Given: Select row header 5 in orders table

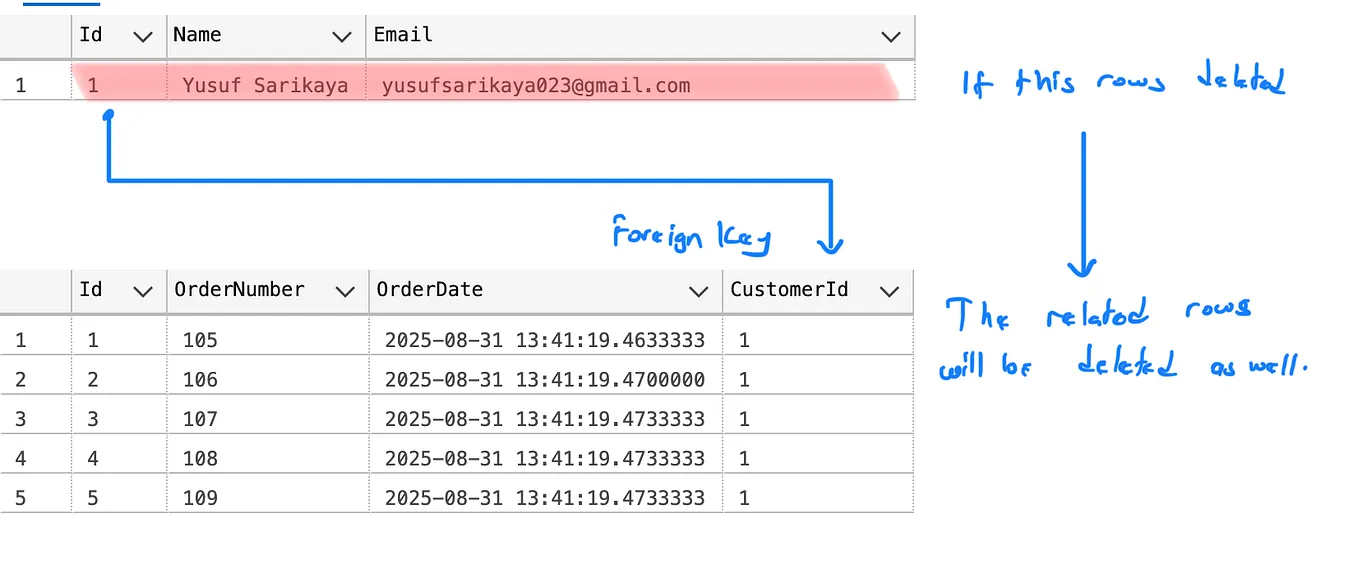Looking at the screenshot, I should click(21, 497).
